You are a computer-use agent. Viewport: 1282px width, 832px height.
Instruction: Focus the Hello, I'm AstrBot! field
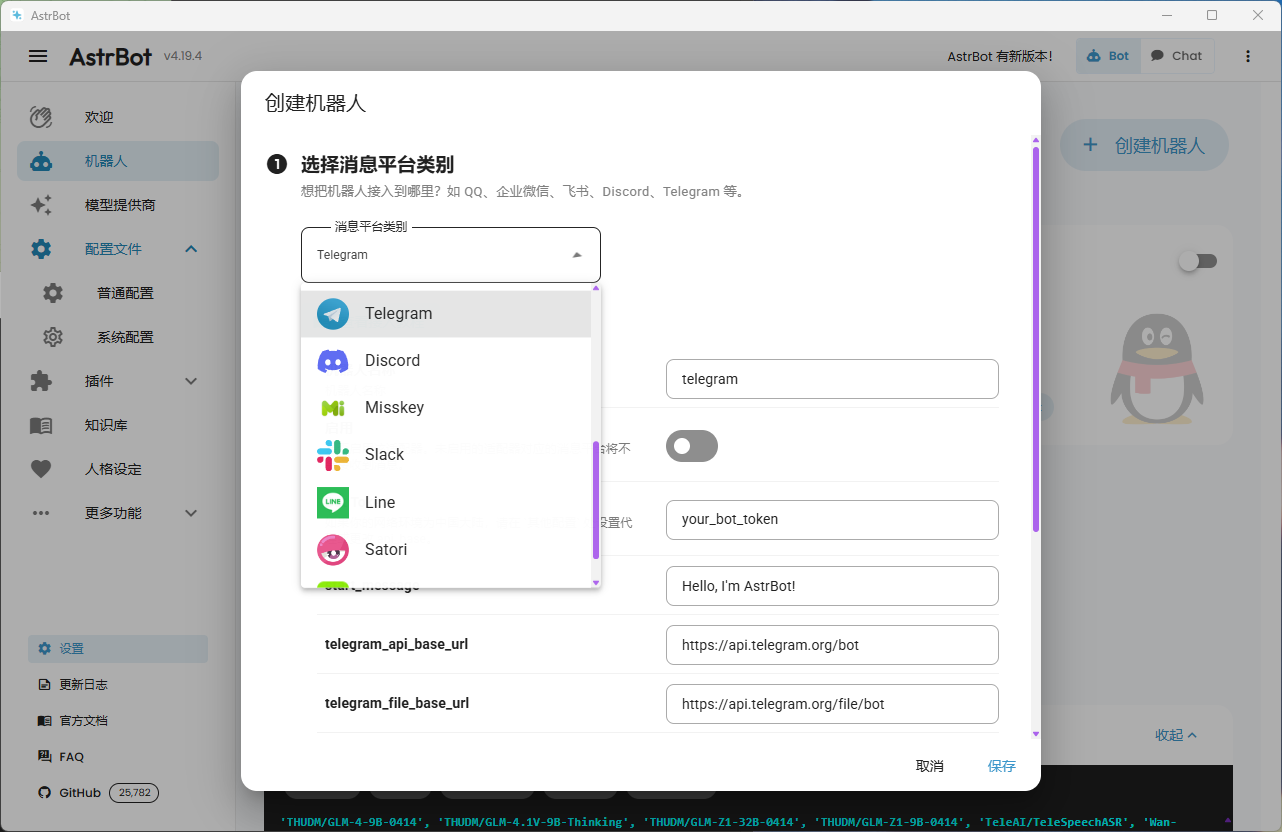(832, 586)
